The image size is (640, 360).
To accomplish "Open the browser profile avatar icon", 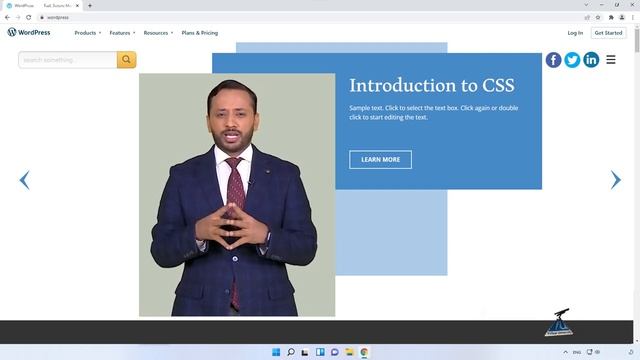I will click(x=622, y=17).
